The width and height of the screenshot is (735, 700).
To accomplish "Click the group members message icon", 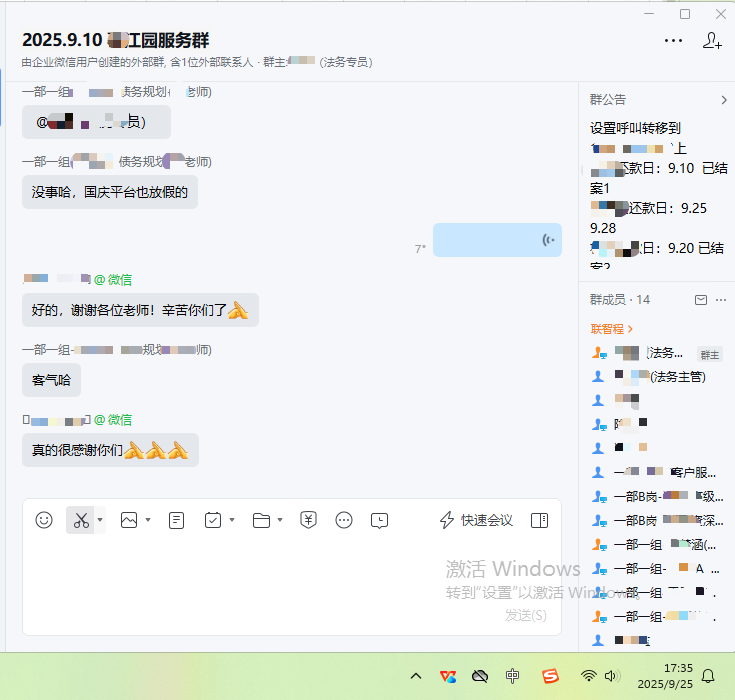I will pos(701,300).
